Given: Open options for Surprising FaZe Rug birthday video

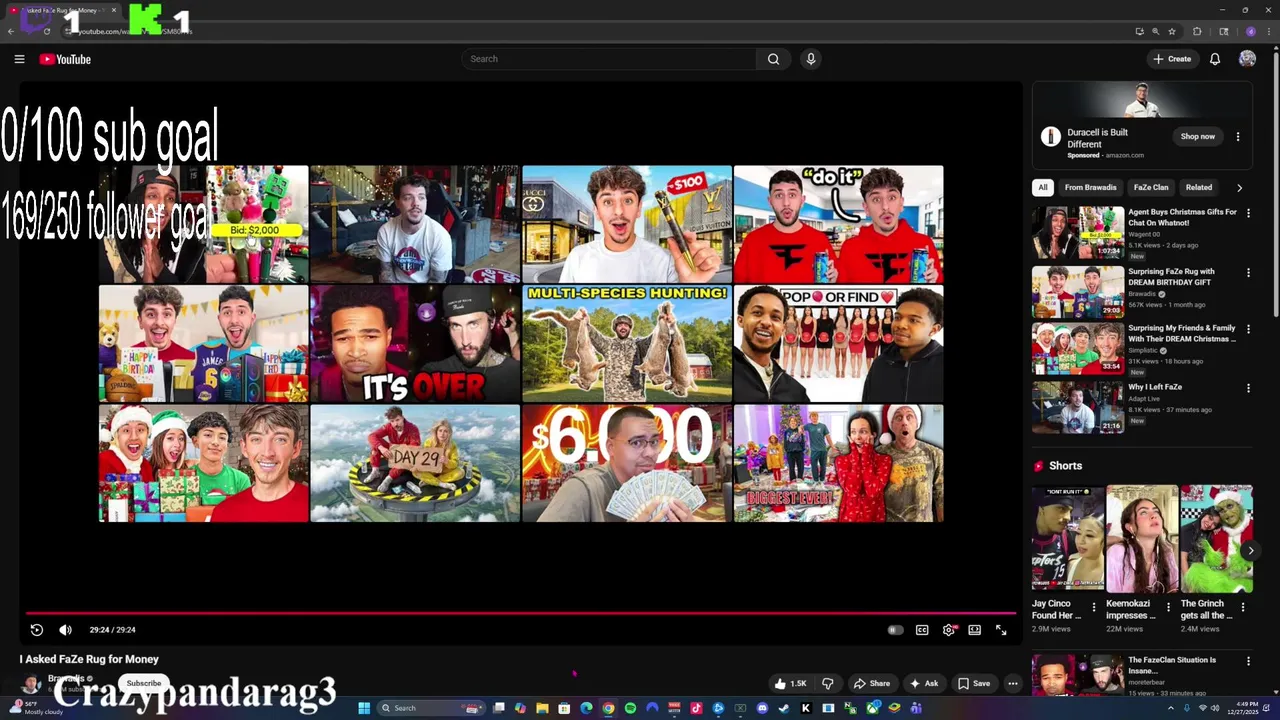Looking at the screenshot, I should point(1248,272).
